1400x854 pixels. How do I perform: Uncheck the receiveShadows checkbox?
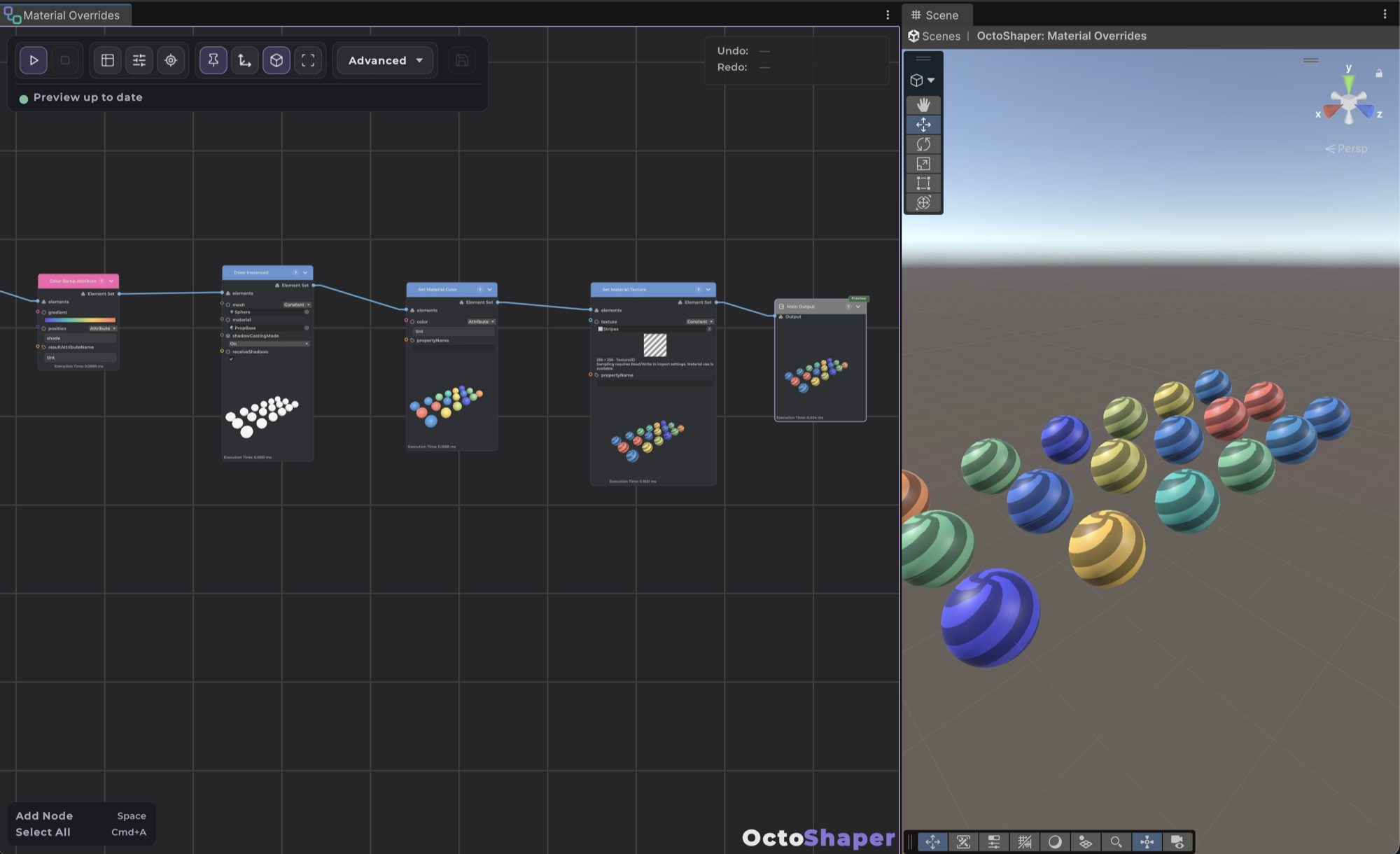(x=231, y=359)
